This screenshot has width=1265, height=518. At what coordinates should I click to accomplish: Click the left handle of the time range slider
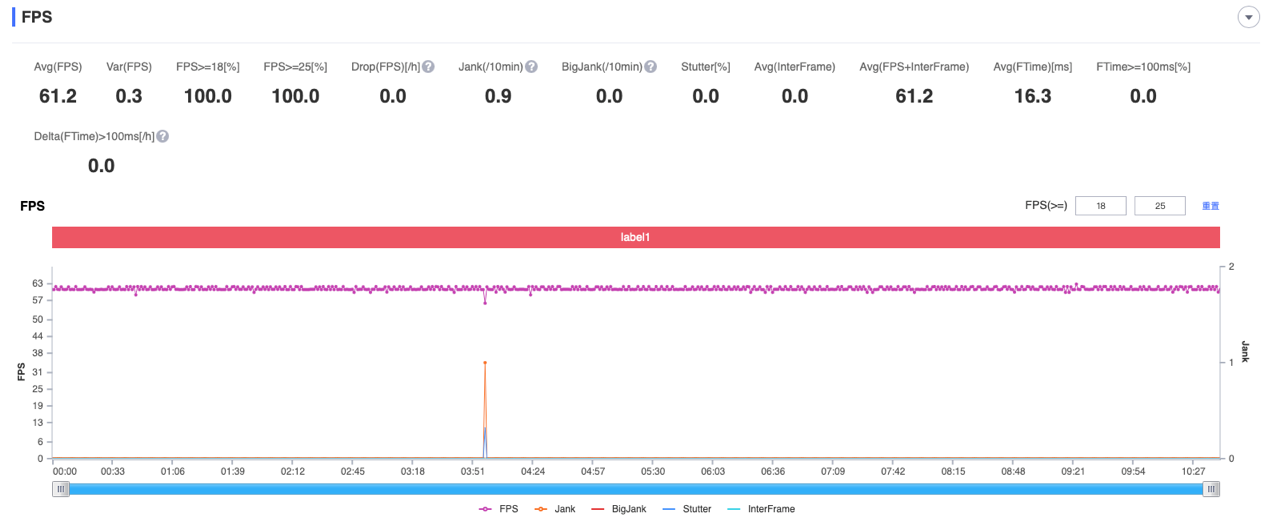(62, 489)
